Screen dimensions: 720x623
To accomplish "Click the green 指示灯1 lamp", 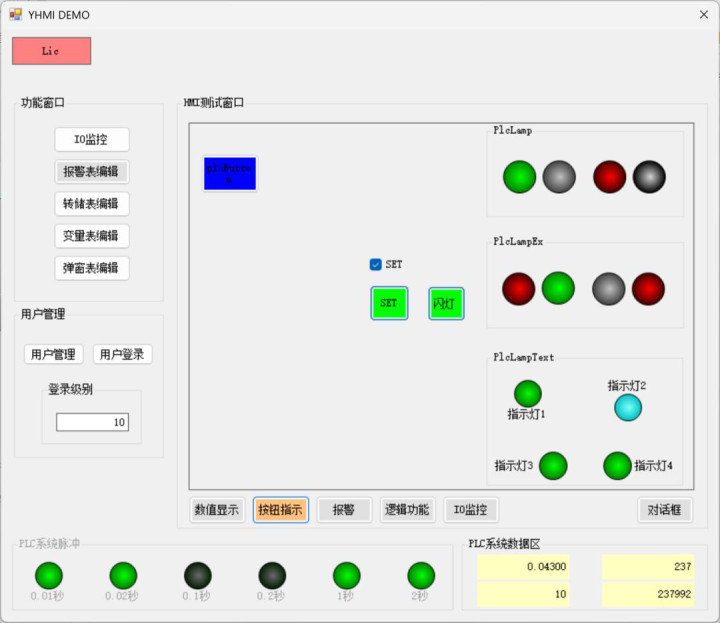I will 527,394.
